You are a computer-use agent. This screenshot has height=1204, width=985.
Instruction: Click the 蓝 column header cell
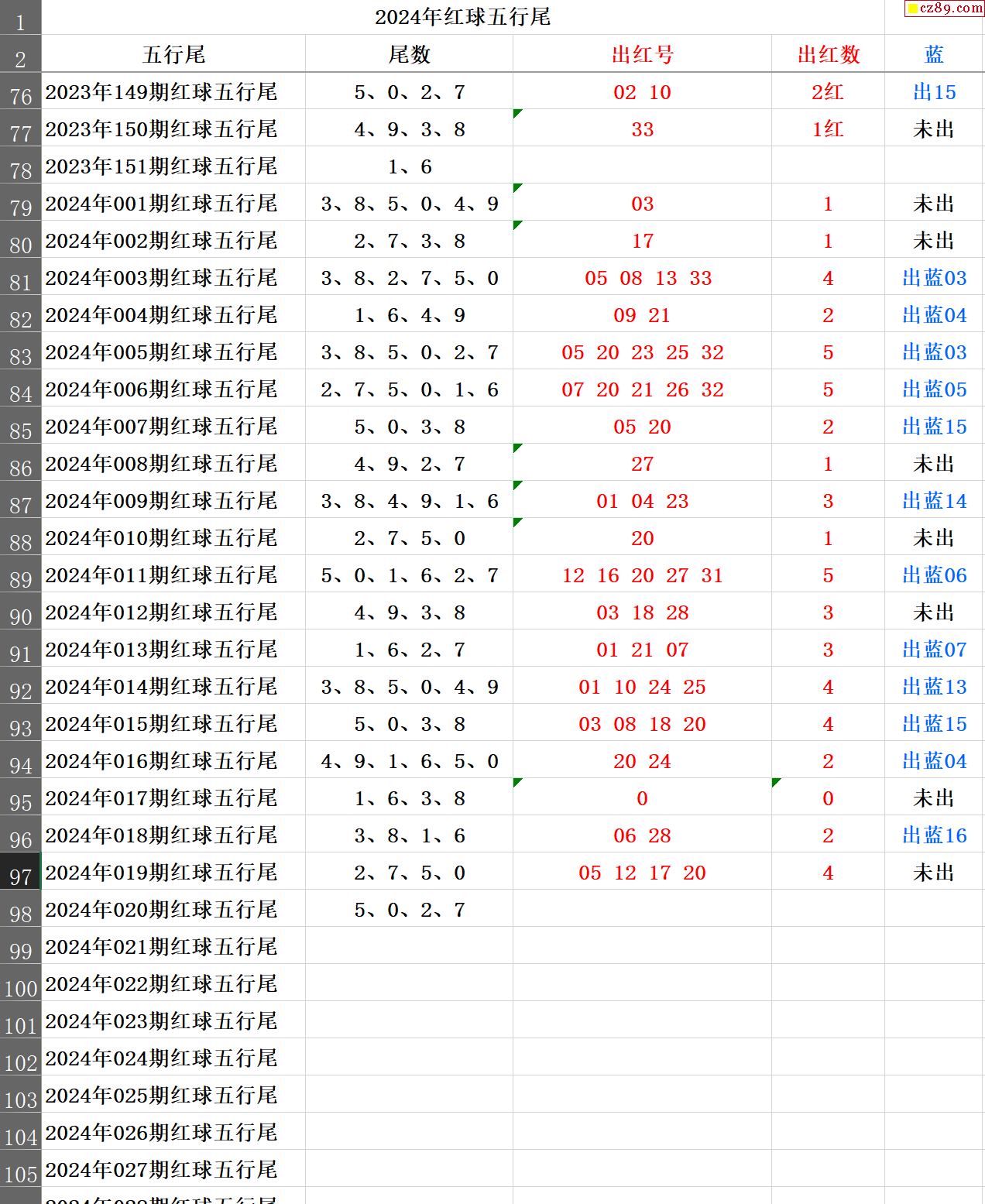934,54
